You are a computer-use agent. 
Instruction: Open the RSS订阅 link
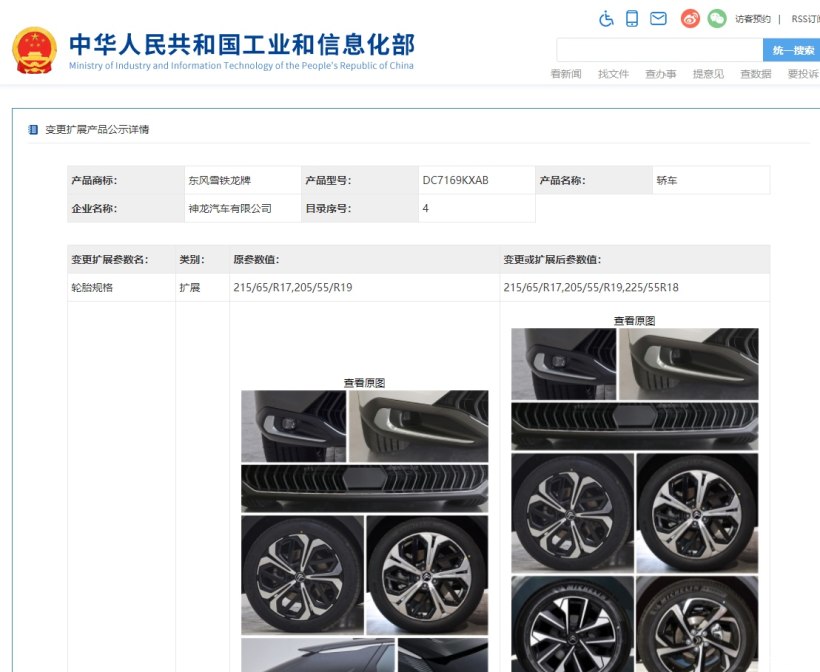(804, 19)
